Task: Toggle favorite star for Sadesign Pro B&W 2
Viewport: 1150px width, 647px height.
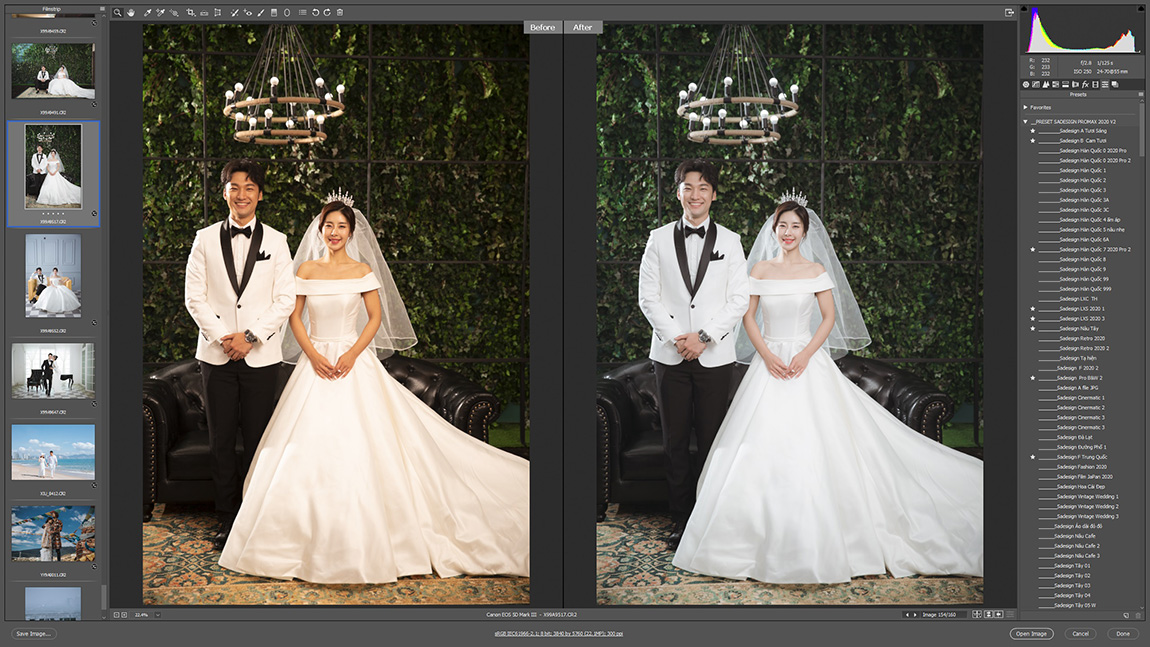Action: (x=1033, y=378)
